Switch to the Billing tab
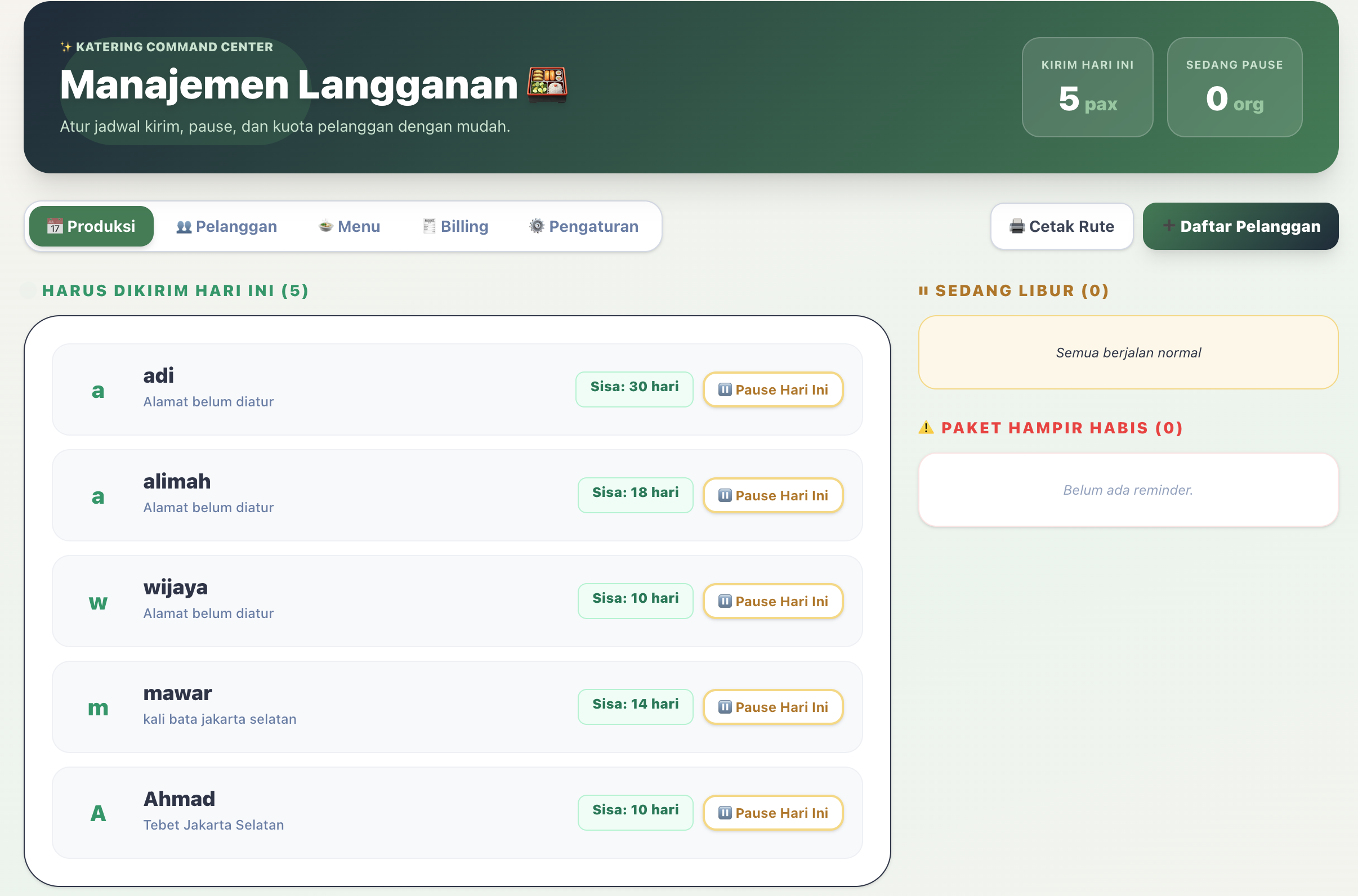1358x896 pixels. (x=455, y=226)
